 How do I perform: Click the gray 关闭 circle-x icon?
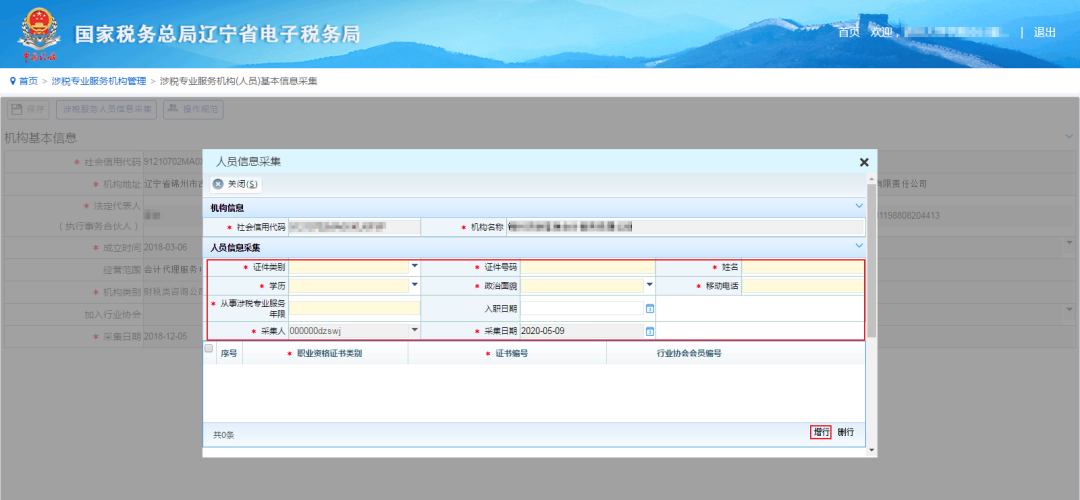pyautogui.click(x=218, y=184)
